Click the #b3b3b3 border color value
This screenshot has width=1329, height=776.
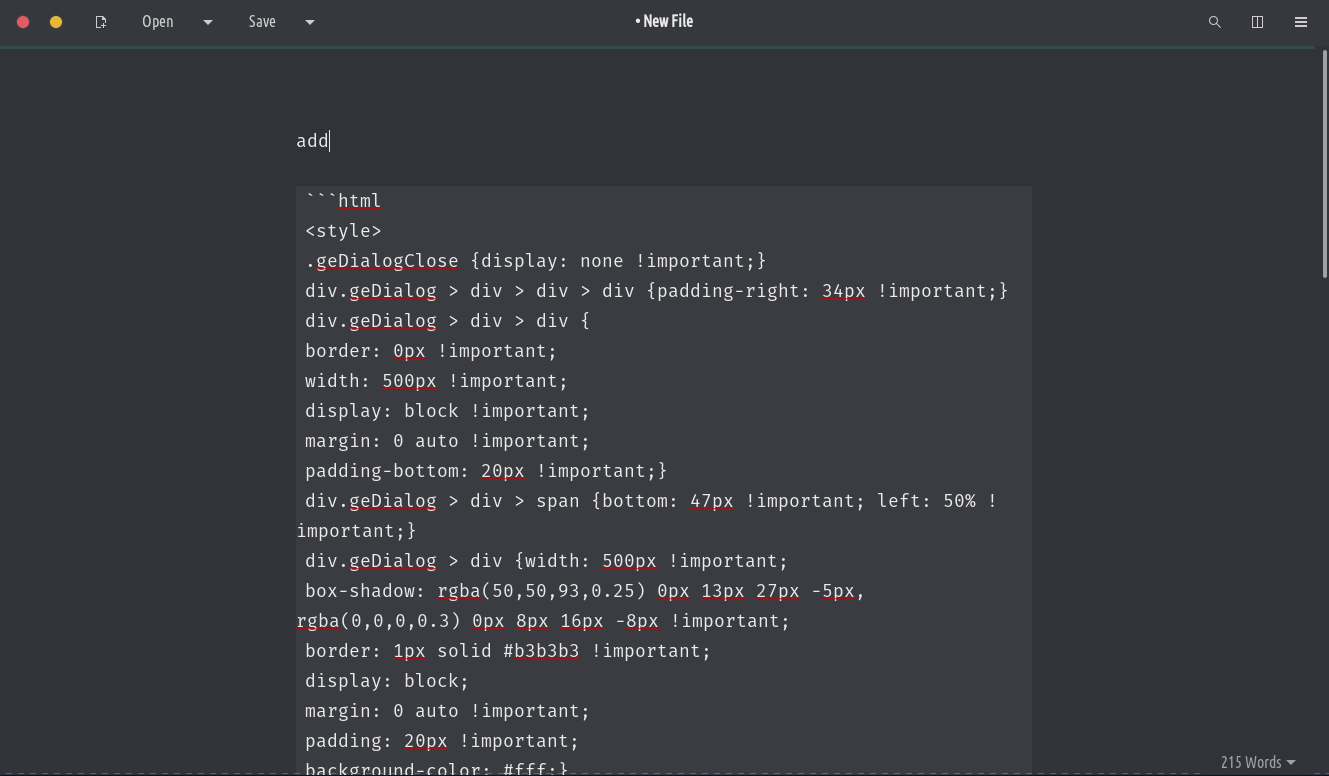(541, 651)
